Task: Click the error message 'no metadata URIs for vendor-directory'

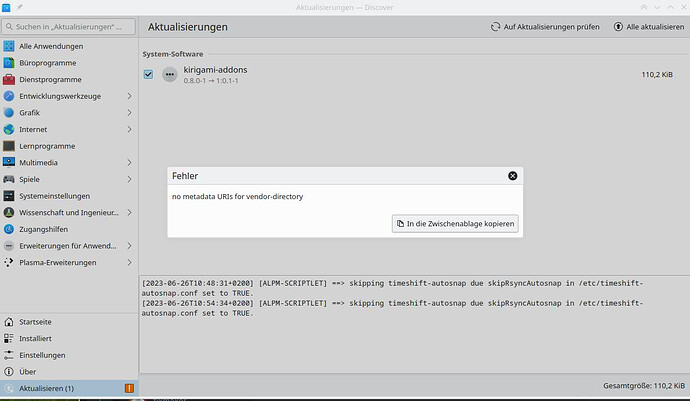Action: 237,197
